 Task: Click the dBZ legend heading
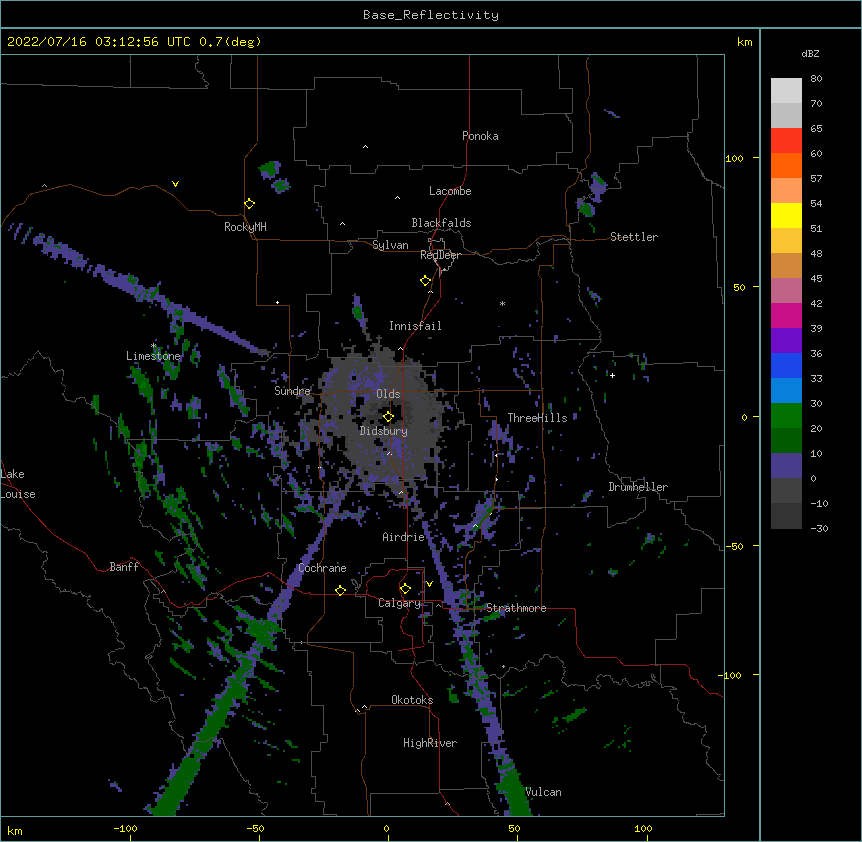coord(810,53)
